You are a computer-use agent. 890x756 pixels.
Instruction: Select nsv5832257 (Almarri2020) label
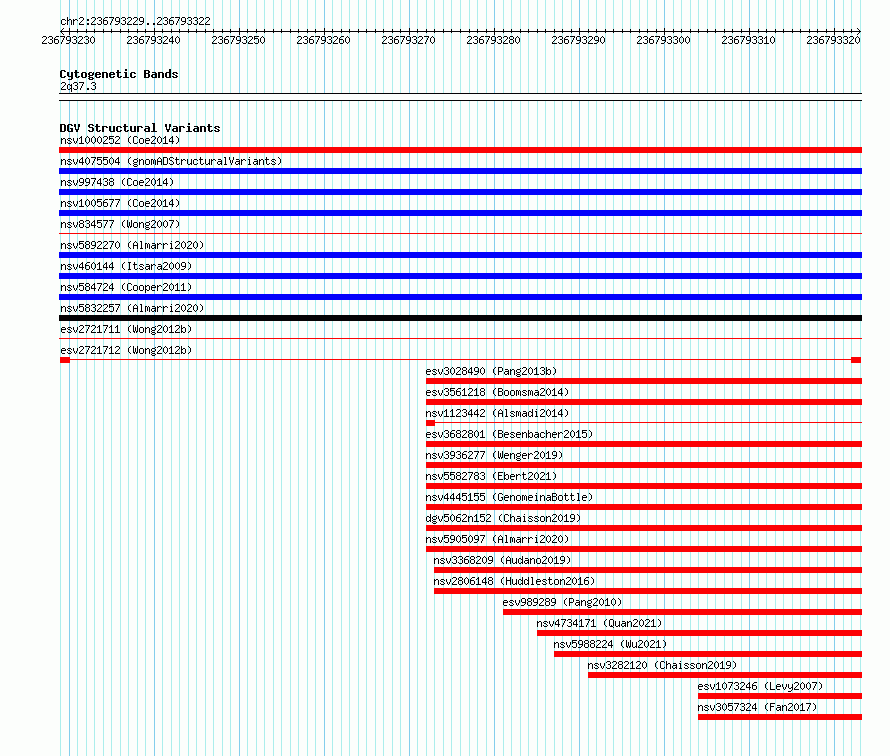[132, 308]
